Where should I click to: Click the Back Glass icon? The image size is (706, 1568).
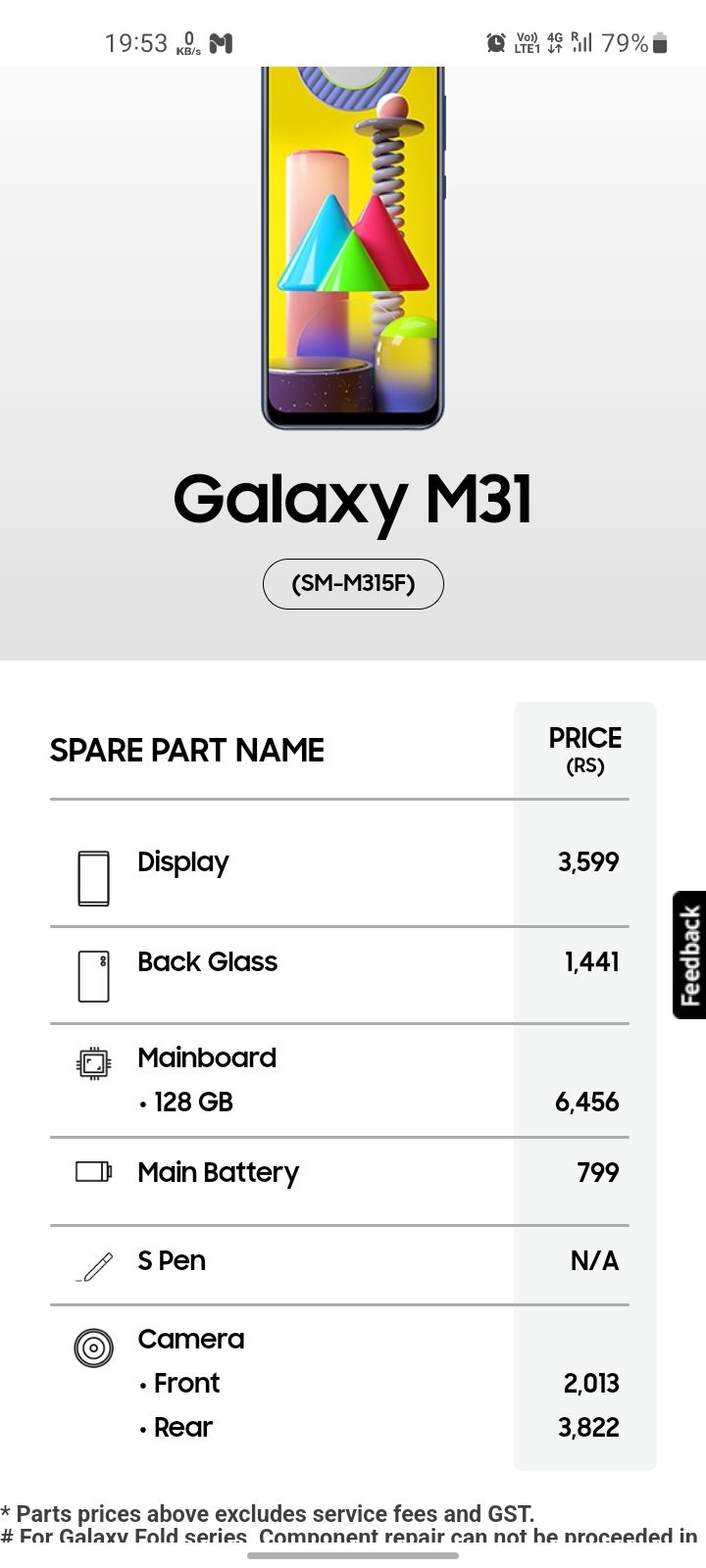(93, 976)
